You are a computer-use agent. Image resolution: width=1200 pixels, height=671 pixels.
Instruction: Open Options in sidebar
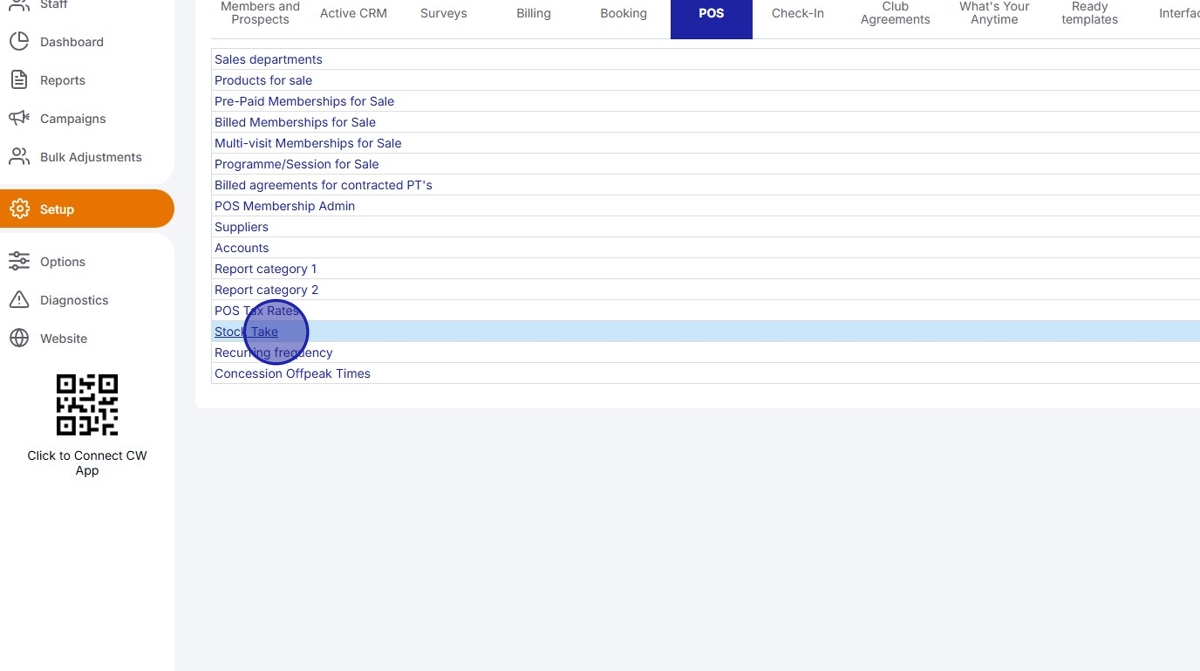coord(62,261)
